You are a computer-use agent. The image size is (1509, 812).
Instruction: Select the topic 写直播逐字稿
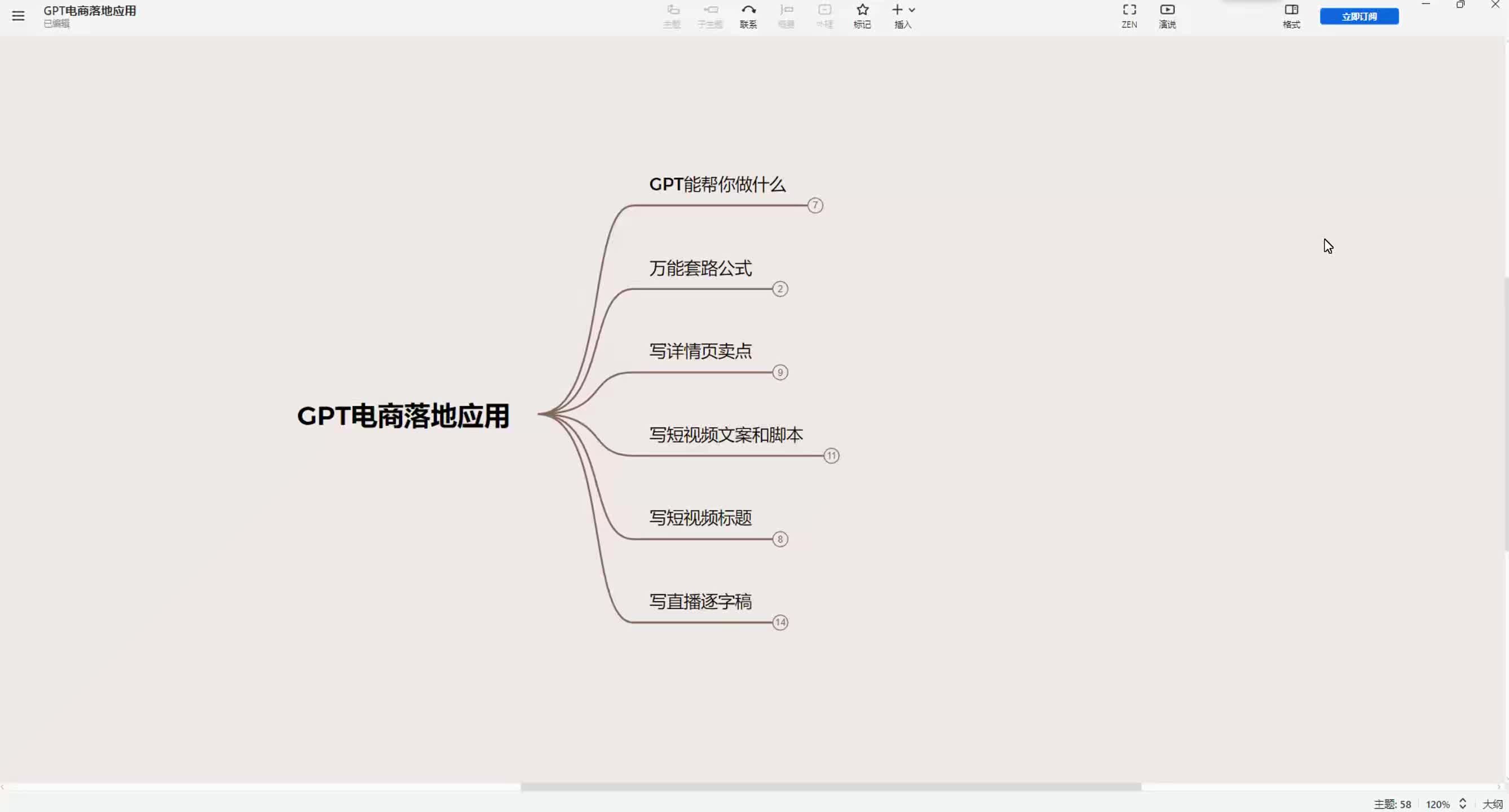(700, 602)
